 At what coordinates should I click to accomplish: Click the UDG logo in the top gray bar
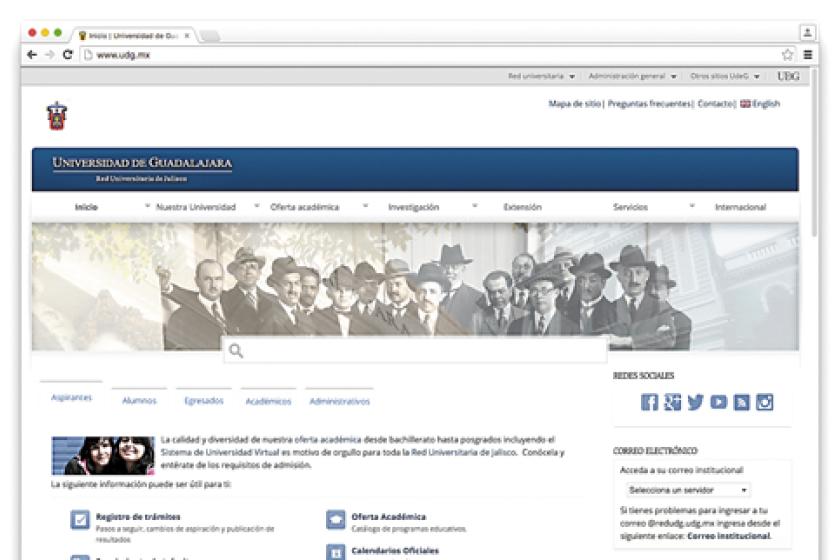pyautogui.click(x=788, y=76)
